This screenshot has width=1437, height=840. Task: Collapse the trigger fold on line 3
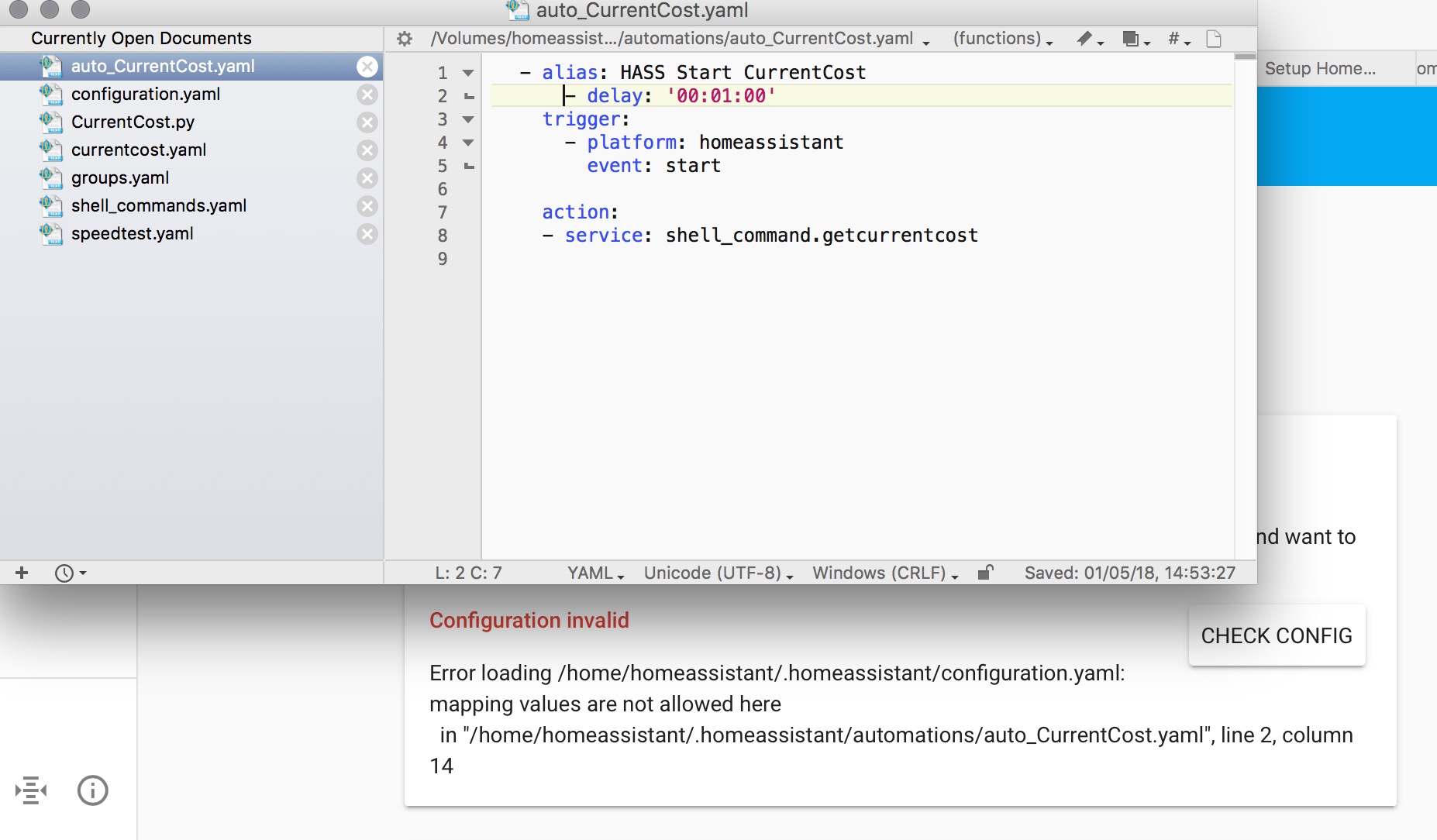(x=468, y=119)
